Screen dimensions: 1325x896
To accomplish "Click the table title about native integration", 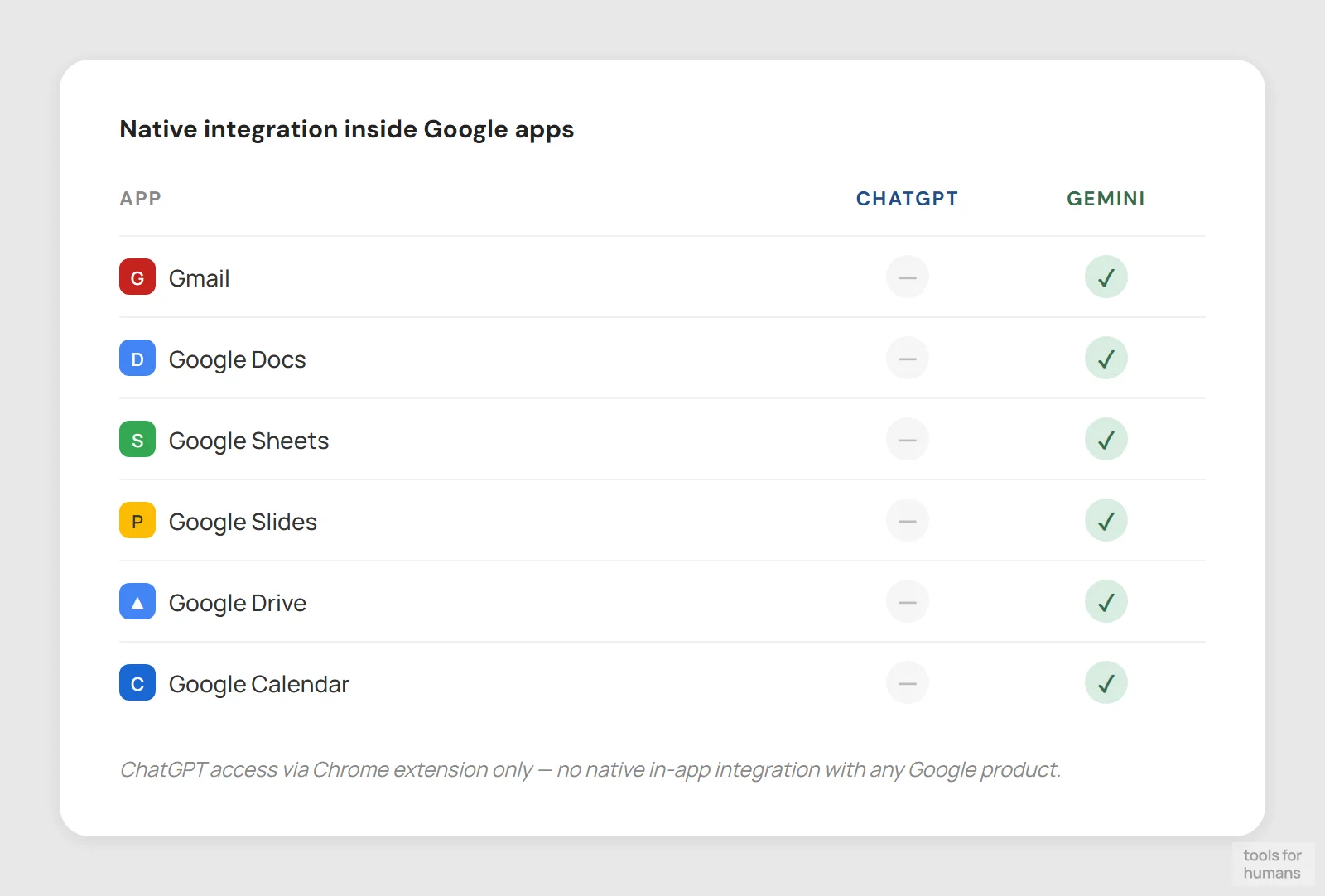I will tap(346, 129).
